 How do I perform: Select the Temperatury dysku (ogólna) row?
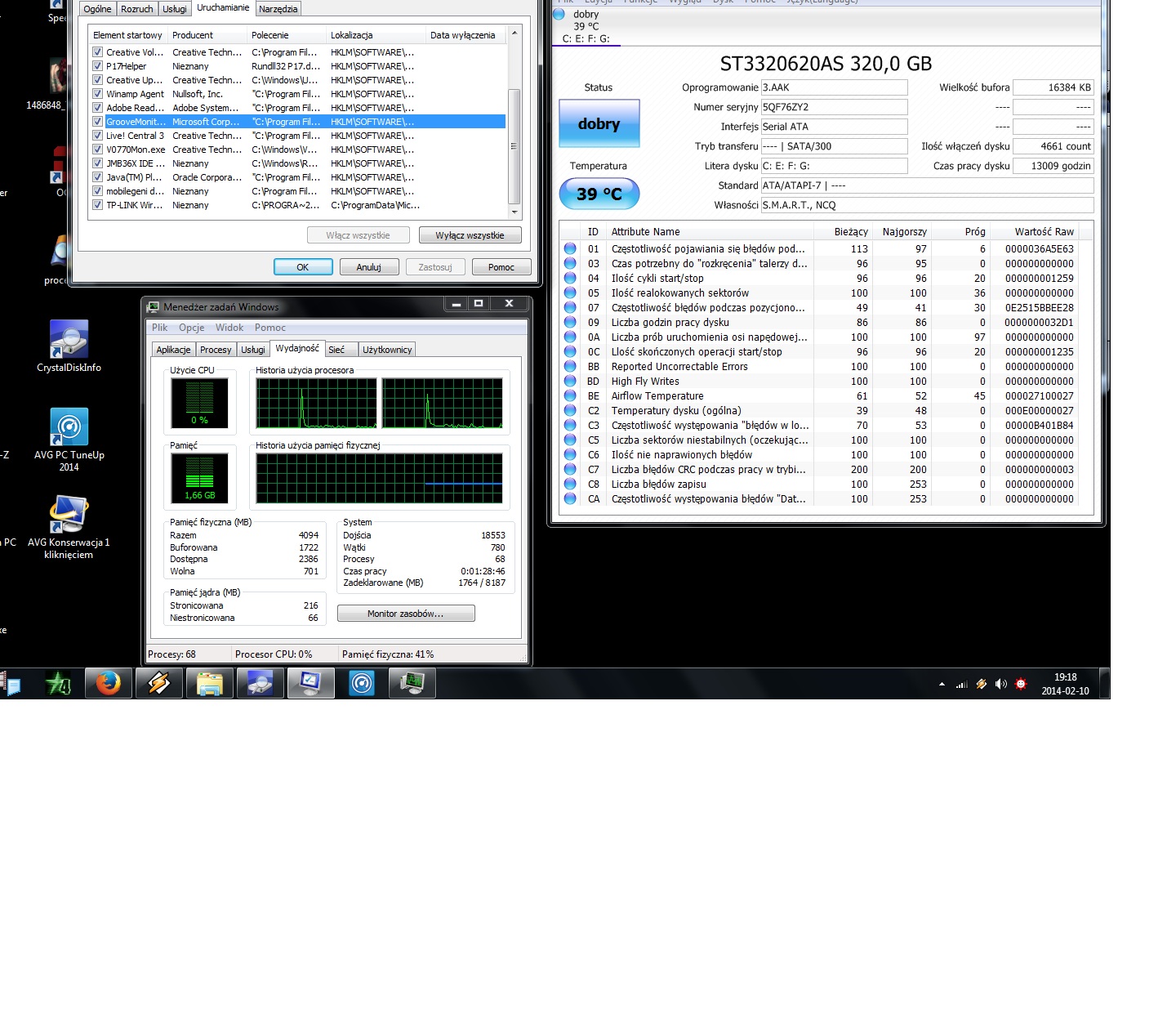click(826, 410)
